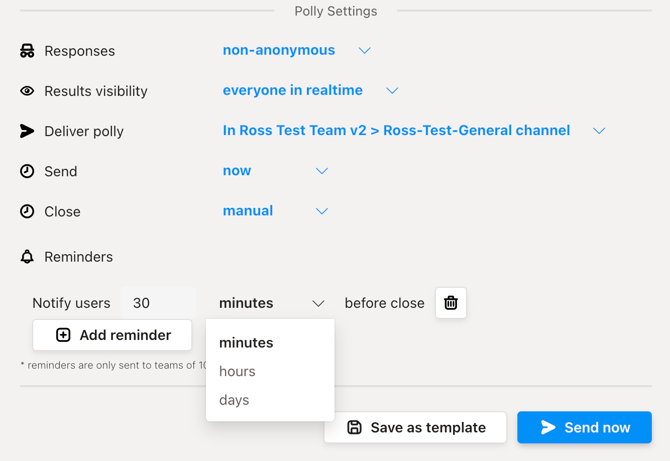
Task: Expand the Send now timing dropdown
Action: pos(275,171)
